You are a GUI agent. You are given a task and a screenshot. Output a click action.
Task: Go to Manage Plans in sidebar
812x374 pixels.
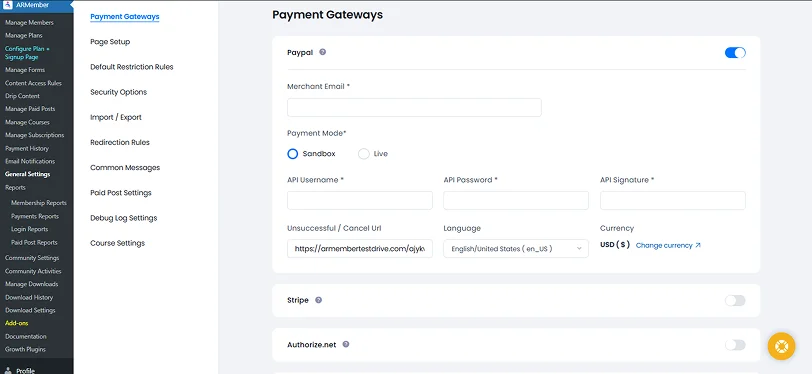coord(24,36)
